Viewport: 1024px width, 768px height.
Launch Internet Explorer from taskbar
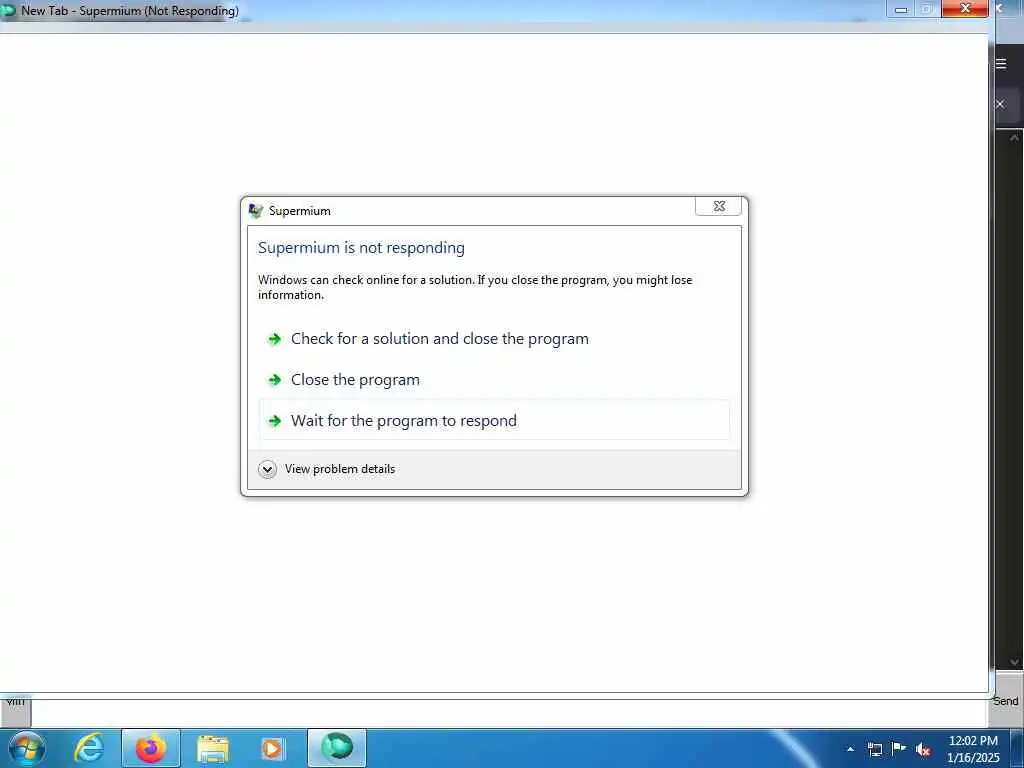[x=89, y=748]
